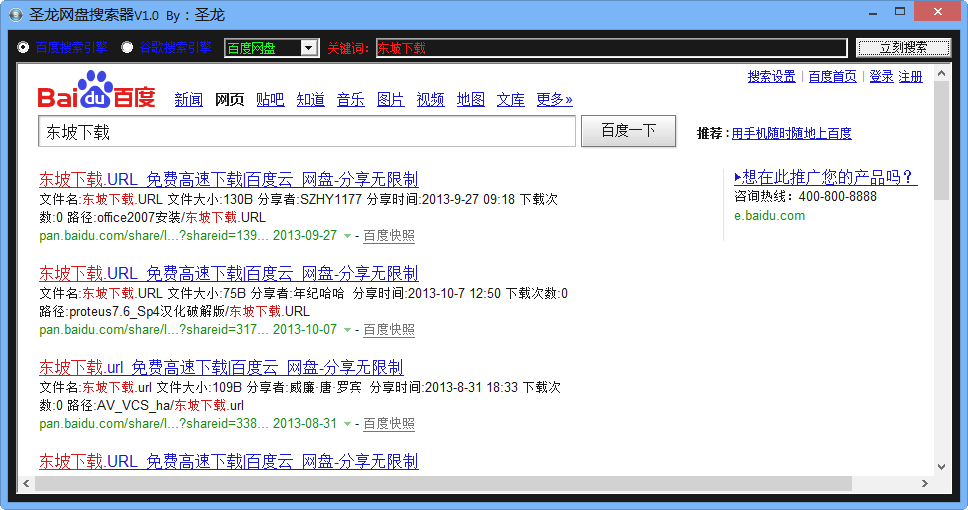Open the 视频 tab
Image resolution: width=968 pixels, height=510 pixels.
[430, 99]
